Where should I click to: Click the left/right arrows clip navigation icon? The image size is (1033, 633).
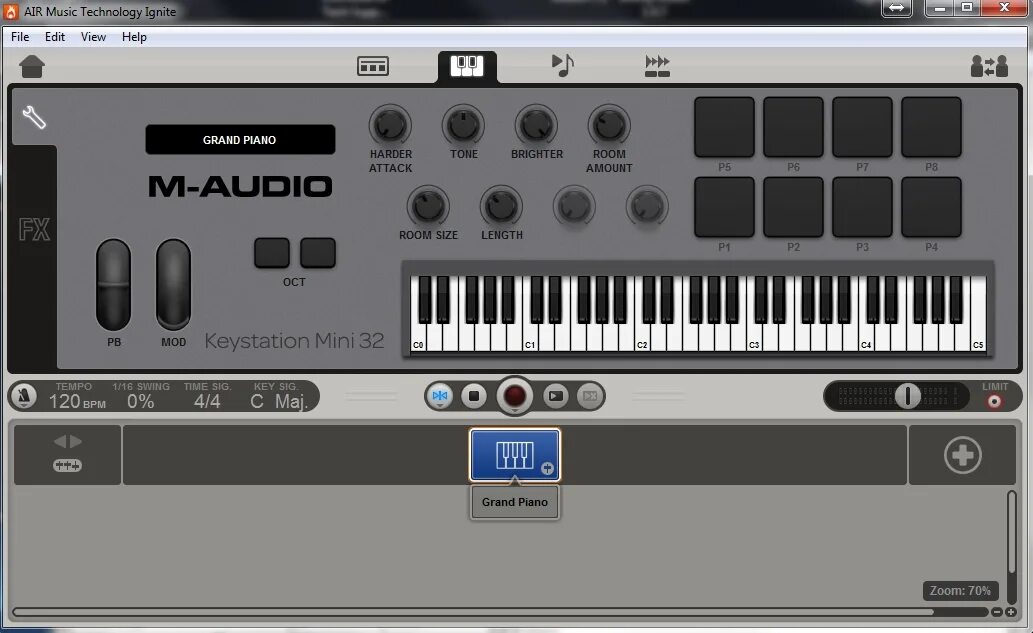tap(68, 441)
